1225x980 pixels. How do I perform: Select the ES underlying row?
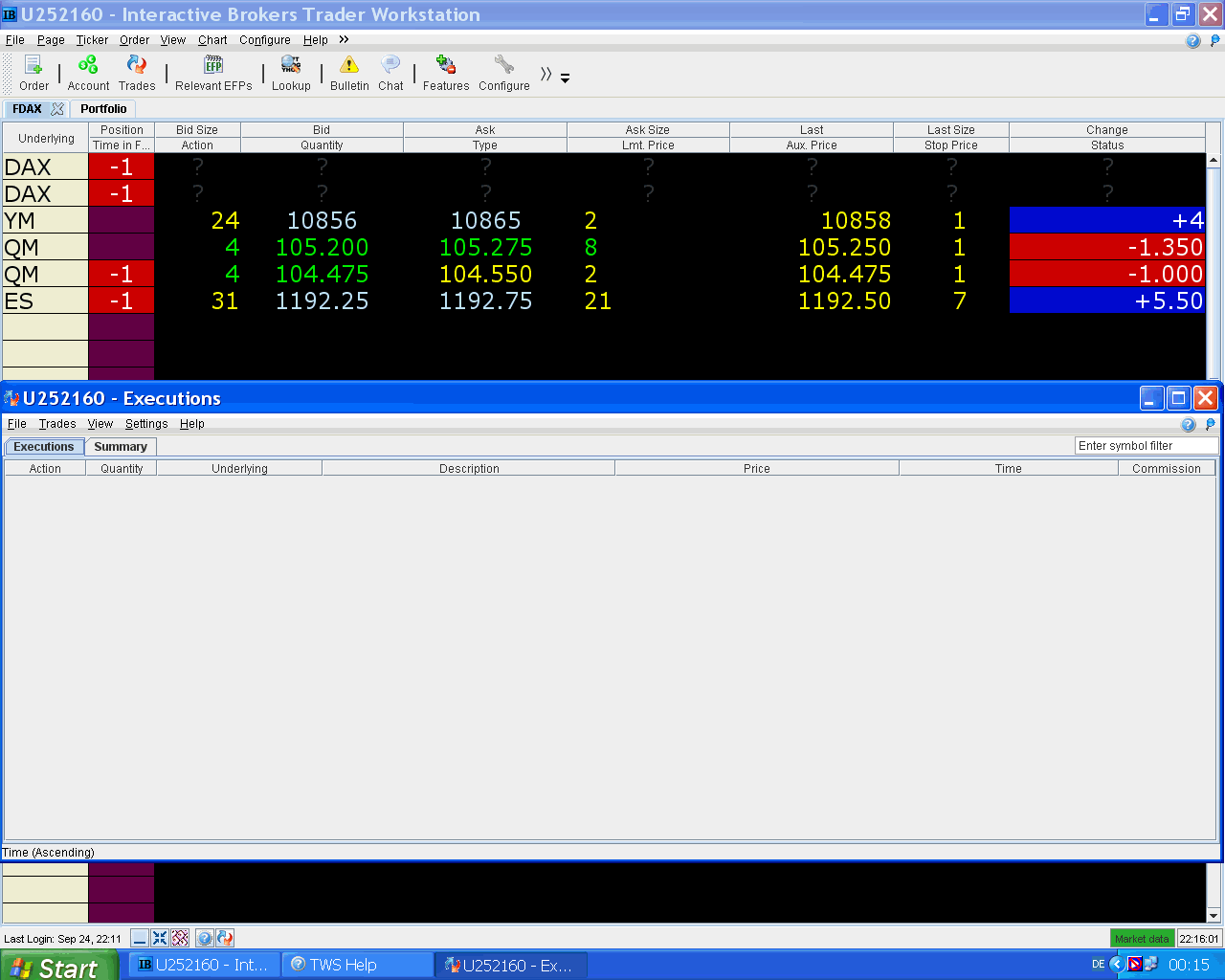45,301
